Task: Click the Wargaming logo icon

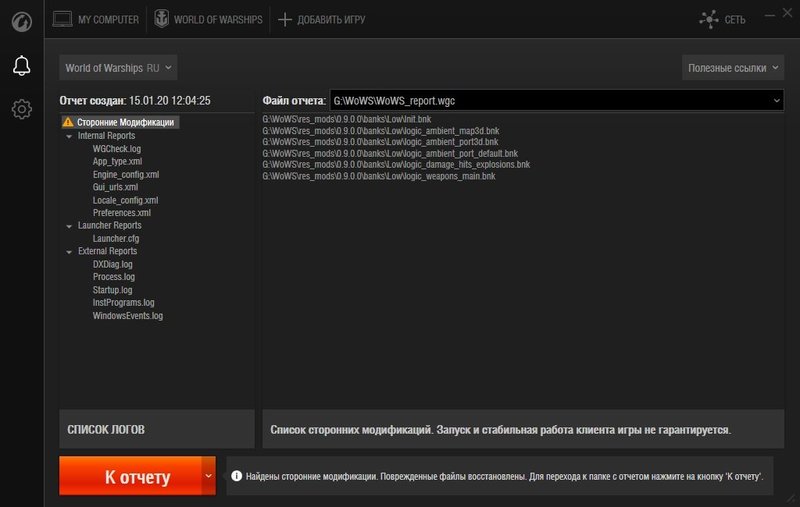Action: click(x=21, y=20)
